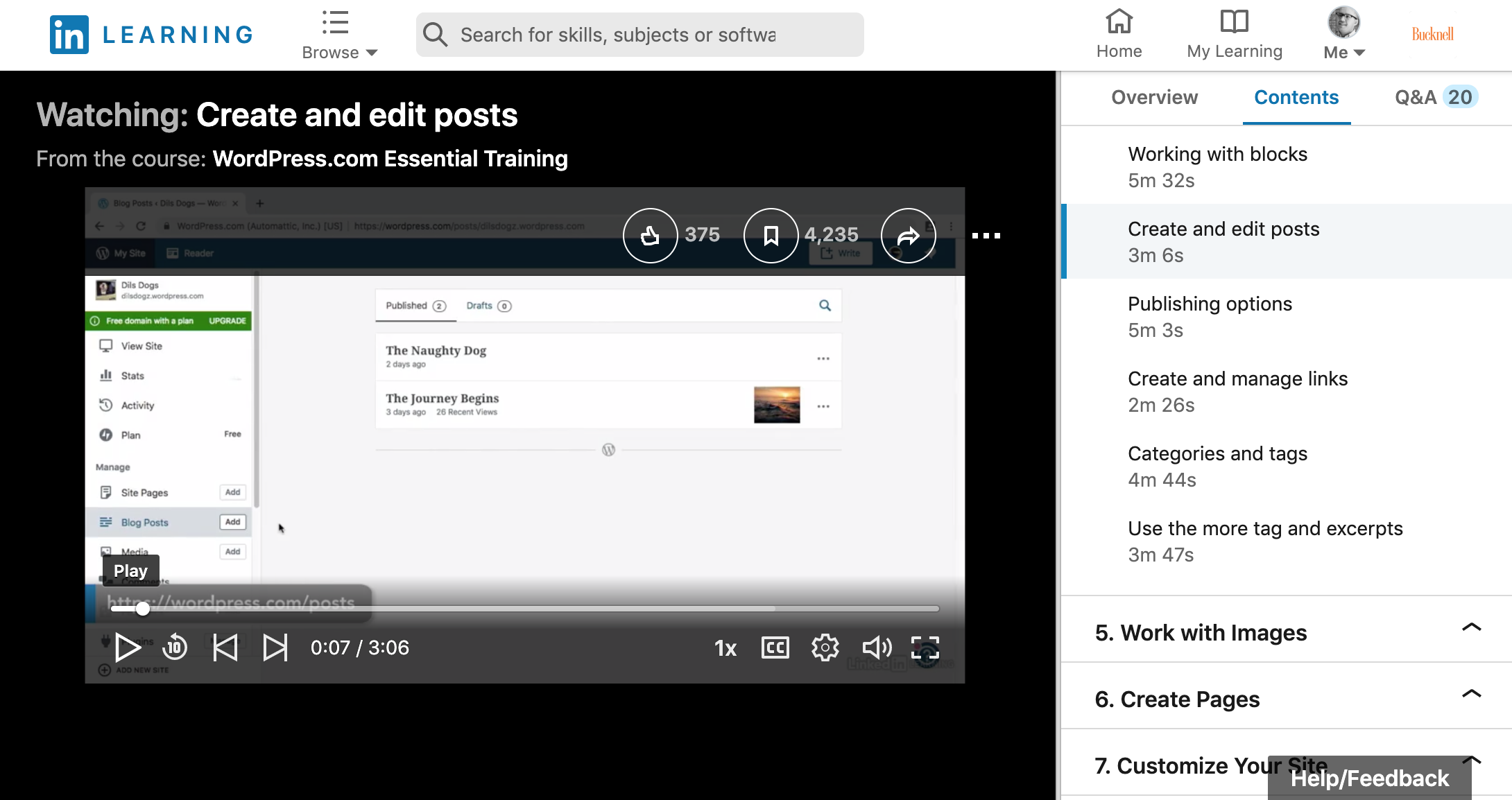Click the Me profile avatar
Image resolution: width=1512 pixels, height=800 pixels.
[1343, 22]
